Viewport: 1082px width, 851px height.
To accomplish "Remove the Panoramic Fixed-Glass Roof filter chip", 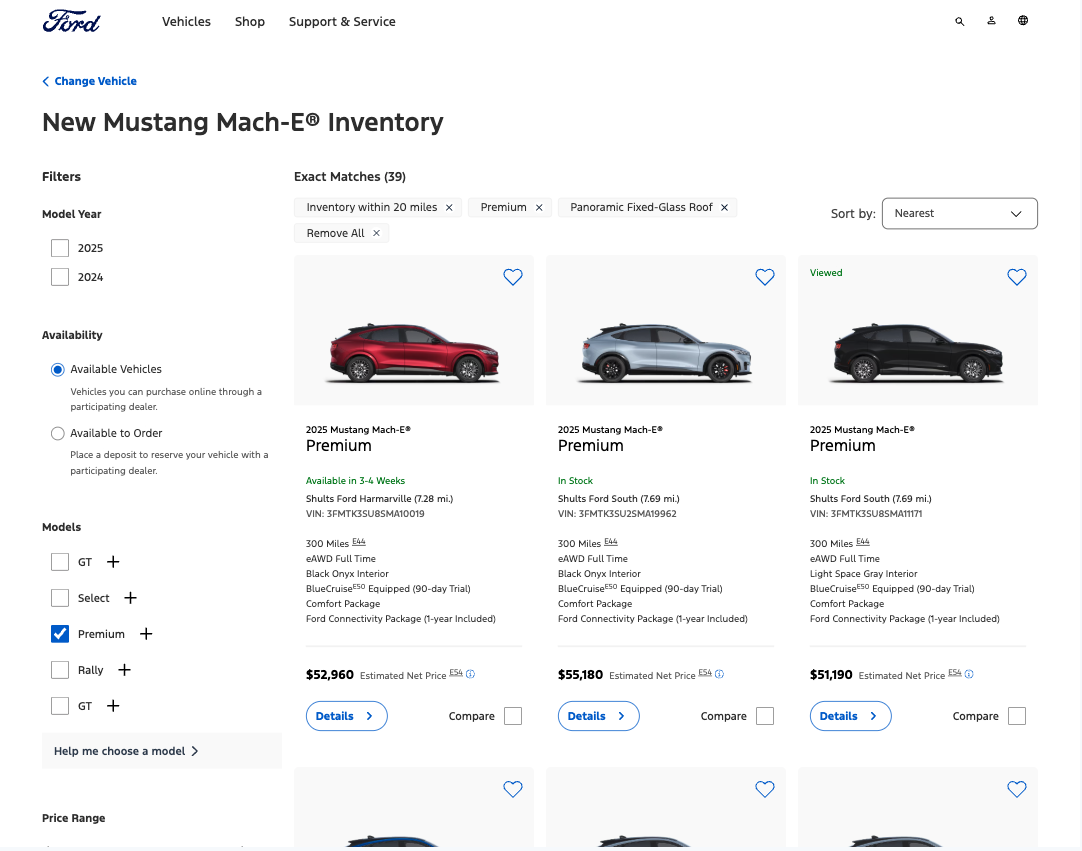I will coord(725,208).
